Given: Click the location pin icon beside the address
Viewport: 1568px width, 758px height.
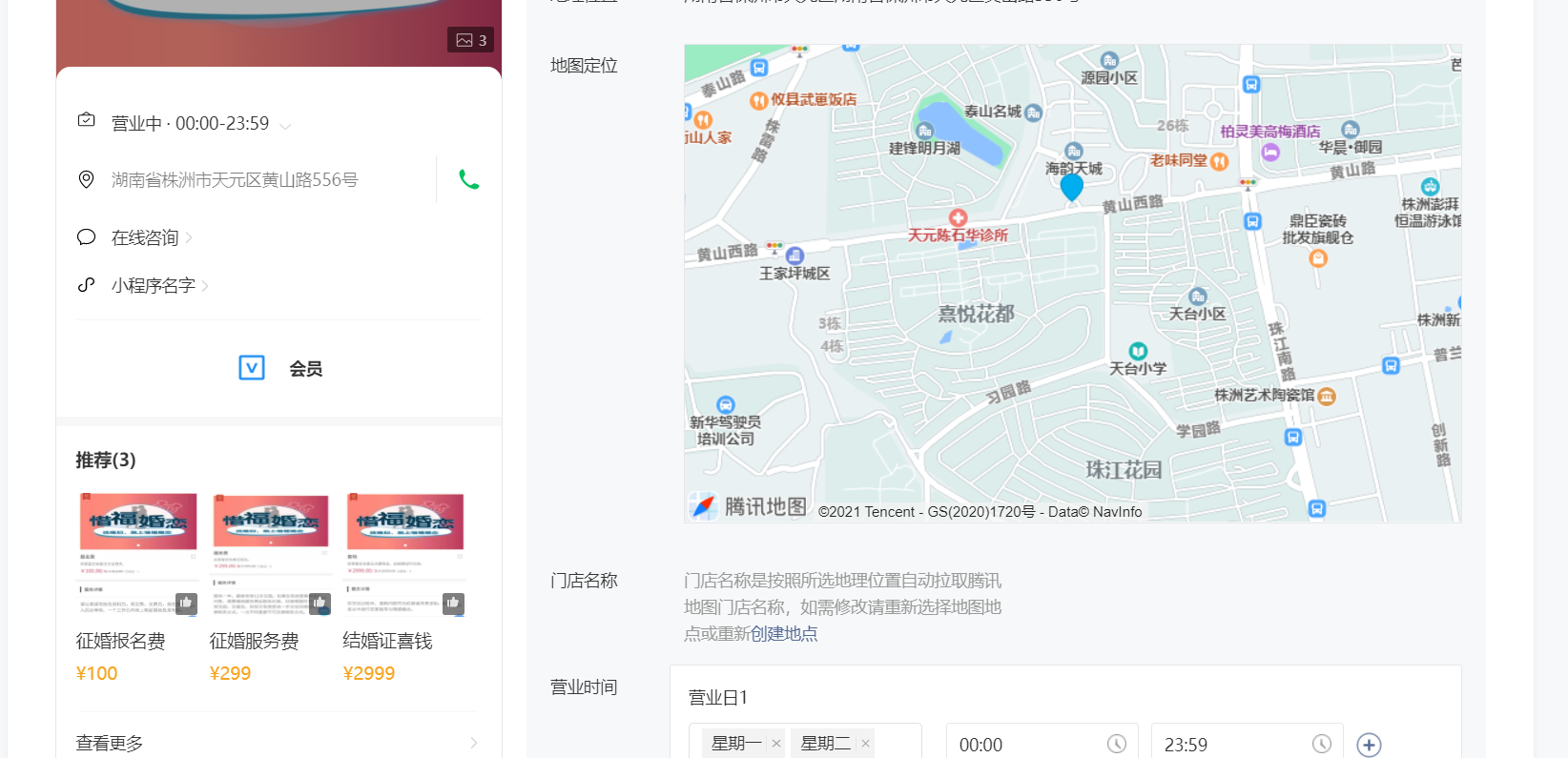Looking at the screenshot, I should (x=86, y=179).
